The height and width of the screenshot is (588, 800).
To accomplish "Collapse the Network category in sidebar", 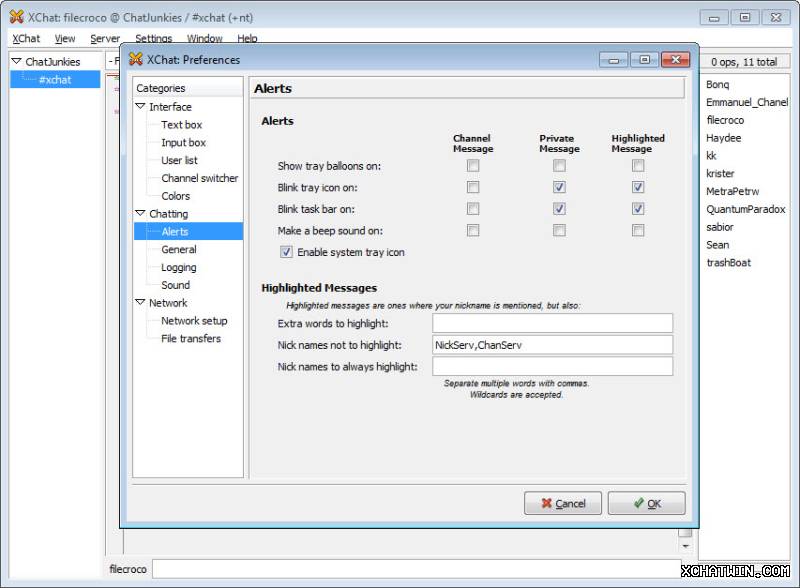I will click(x=141, y=303).
